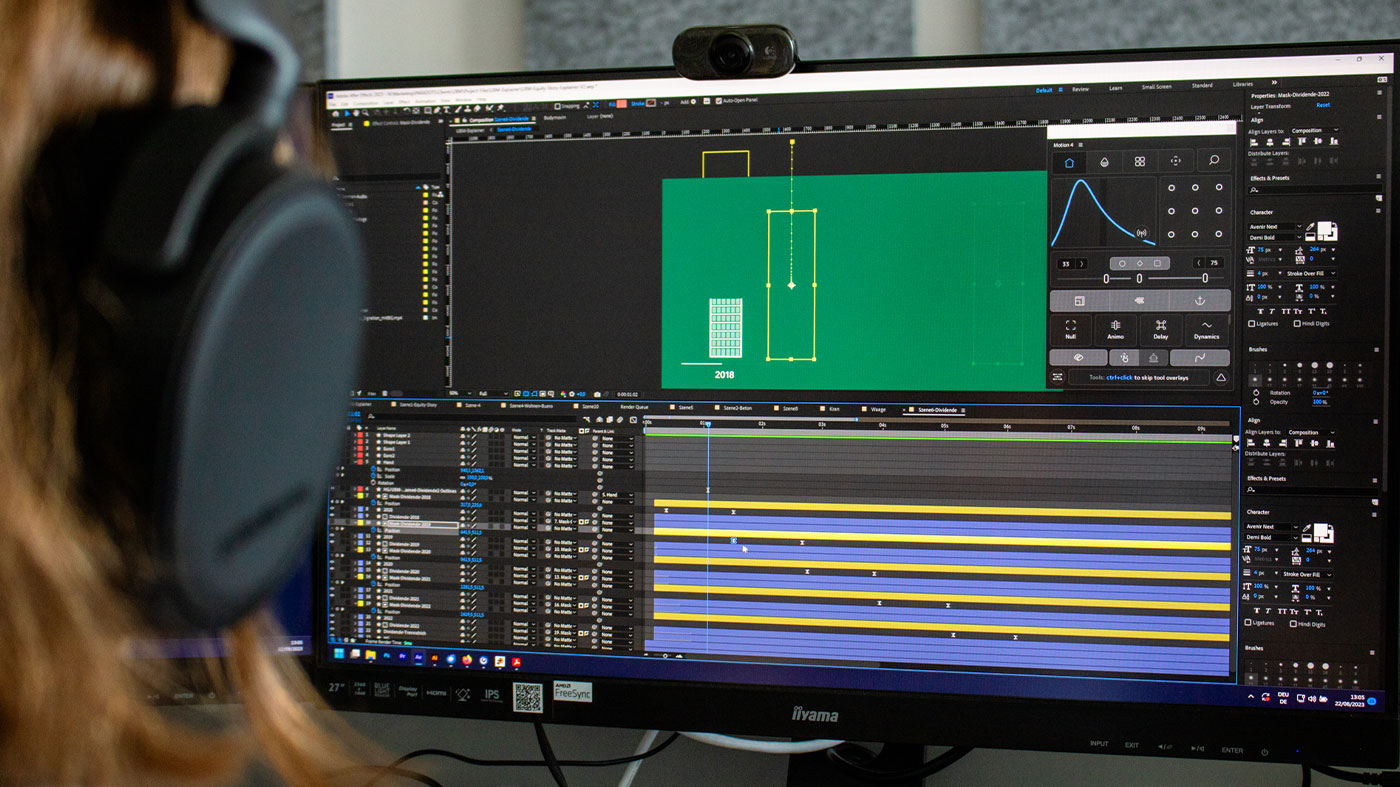Image resolution: width=1400 pixels, height=787 pixels.
Task: Click the Home icon in the After Effects toolbar
Action: pyautogui.click(x=336, y=113)
